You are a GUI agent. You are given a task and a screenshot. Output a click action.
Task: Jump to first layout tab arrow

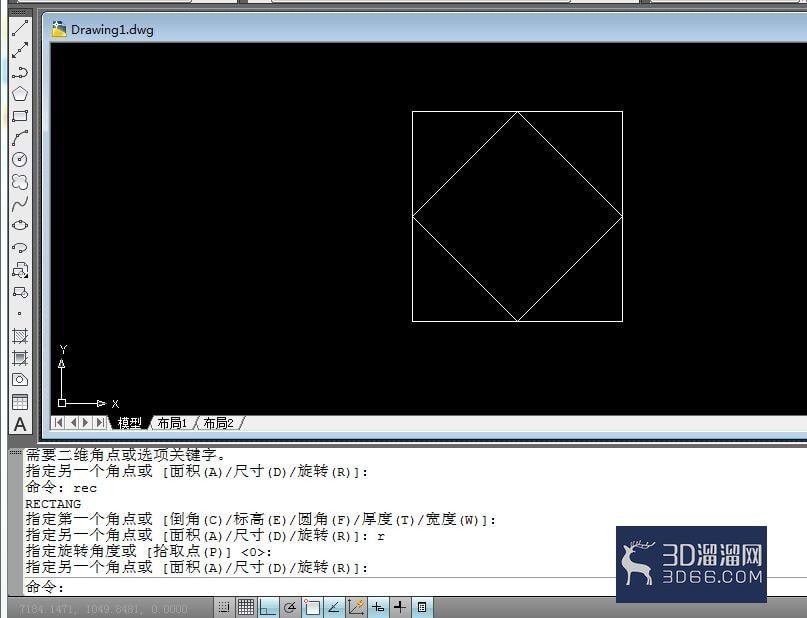click(x=58, y=422)
